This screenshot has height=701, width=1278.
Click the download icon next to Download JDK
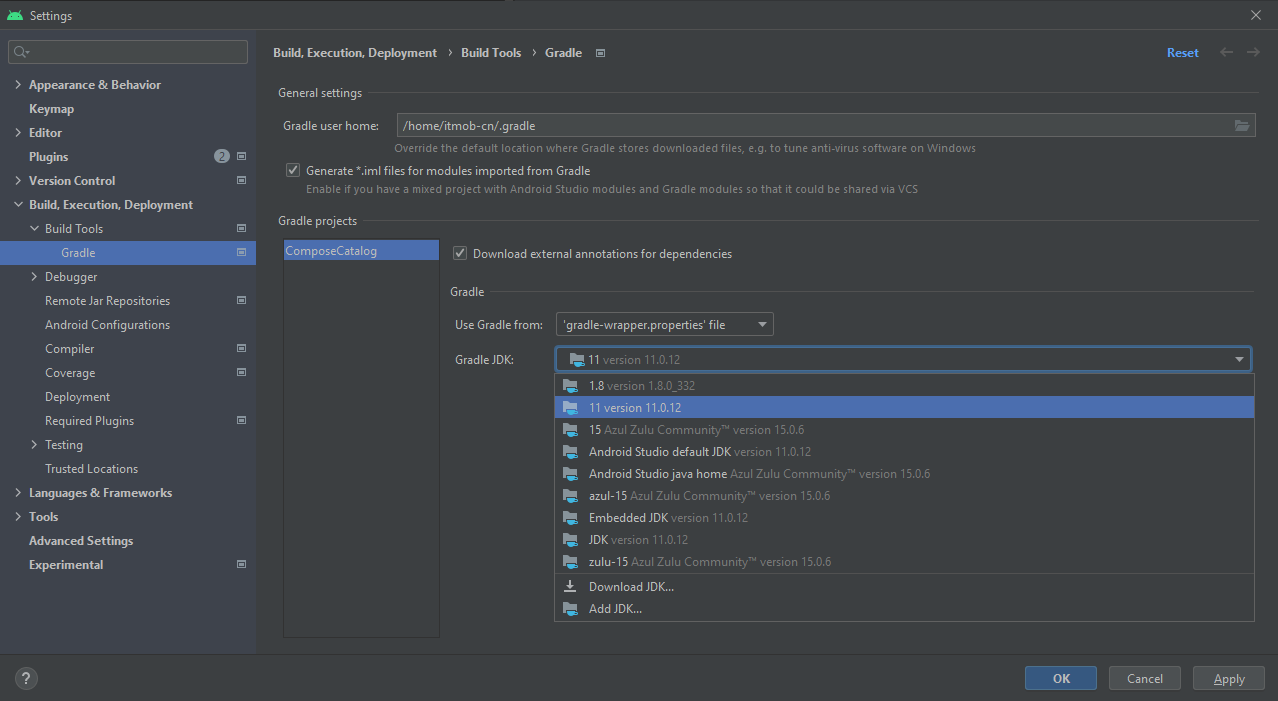pyautogui.click(x=570, y=587)
